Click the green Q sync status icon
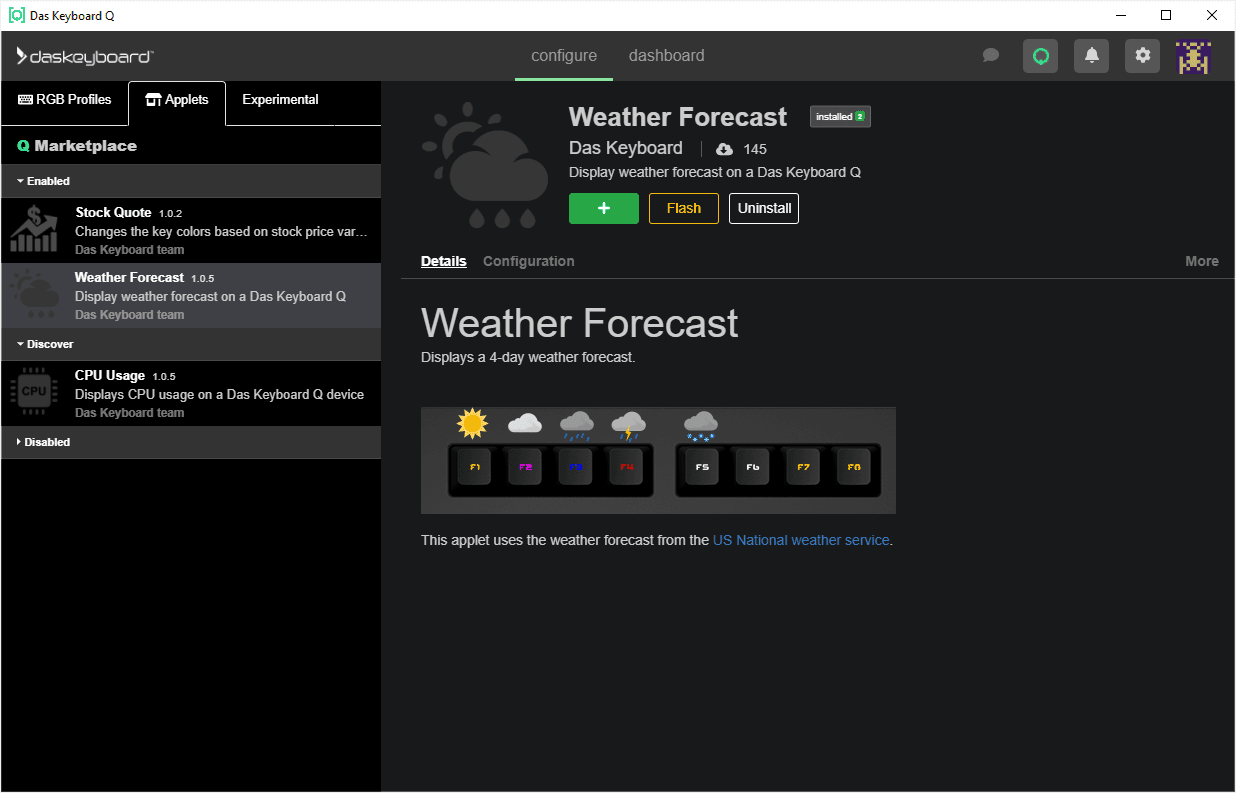Viewport: 1236px width, 793px height. click(x=1040, y=56)
